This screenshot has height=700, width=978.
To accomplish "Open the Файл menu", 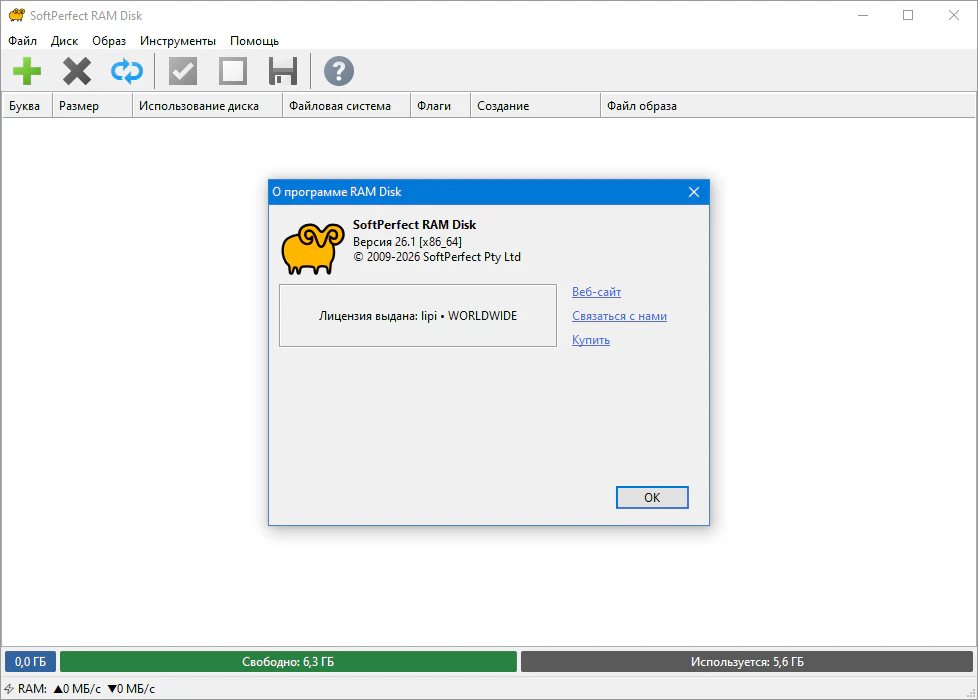I will [x=22, y=41].
